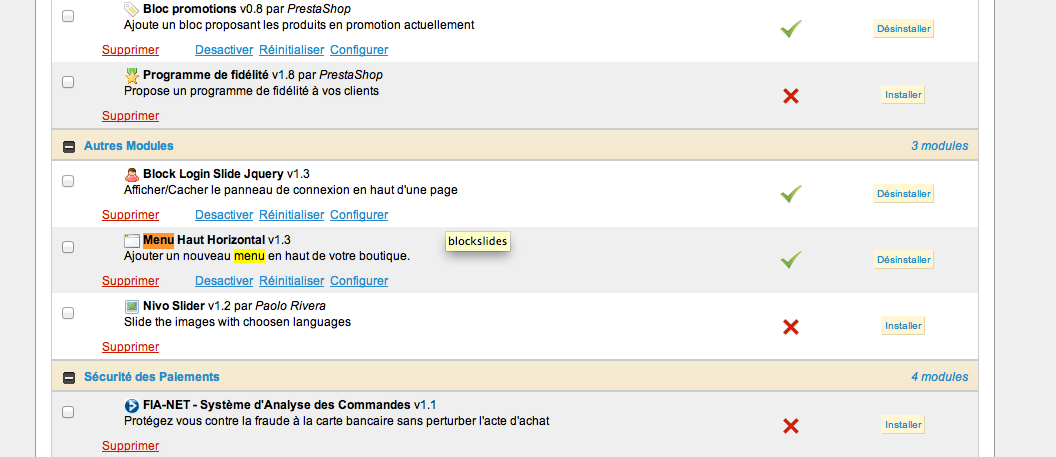Tick the Block Login Slide Jquery checkbox
1056x457 pixels.
pos(68,181)
